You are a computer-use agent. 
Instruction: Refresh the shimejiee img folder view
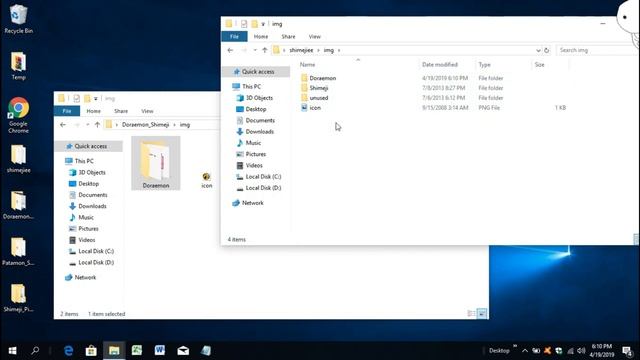tap(547, 50)
